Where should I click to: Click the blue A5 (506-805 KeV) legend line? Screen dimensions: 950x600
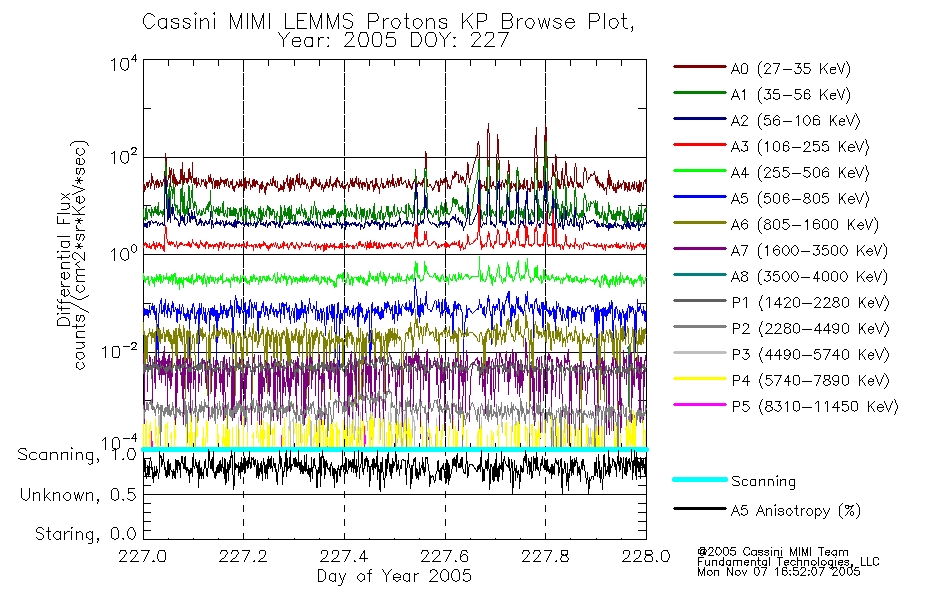(x=699, y=197)
